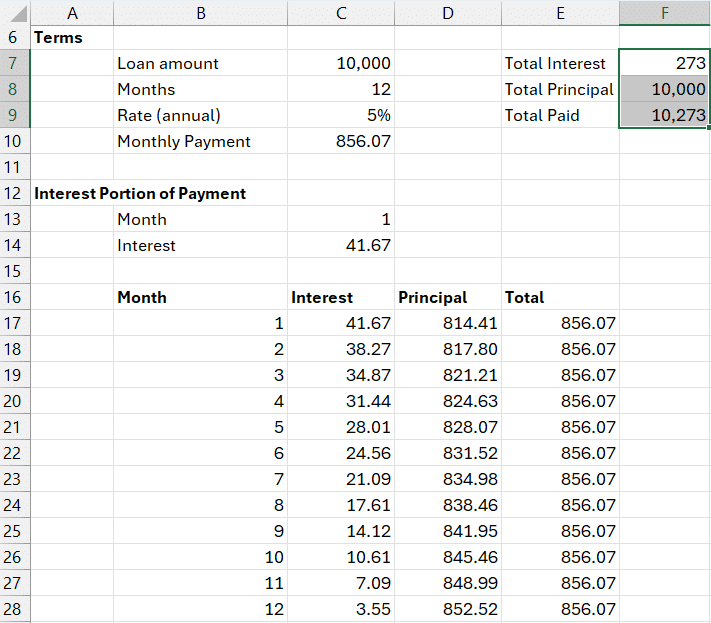The height and width of the screenshot is (623, 711).
Task: Click row 16 header
Action: pyautogui.click(x=15, y=297)
